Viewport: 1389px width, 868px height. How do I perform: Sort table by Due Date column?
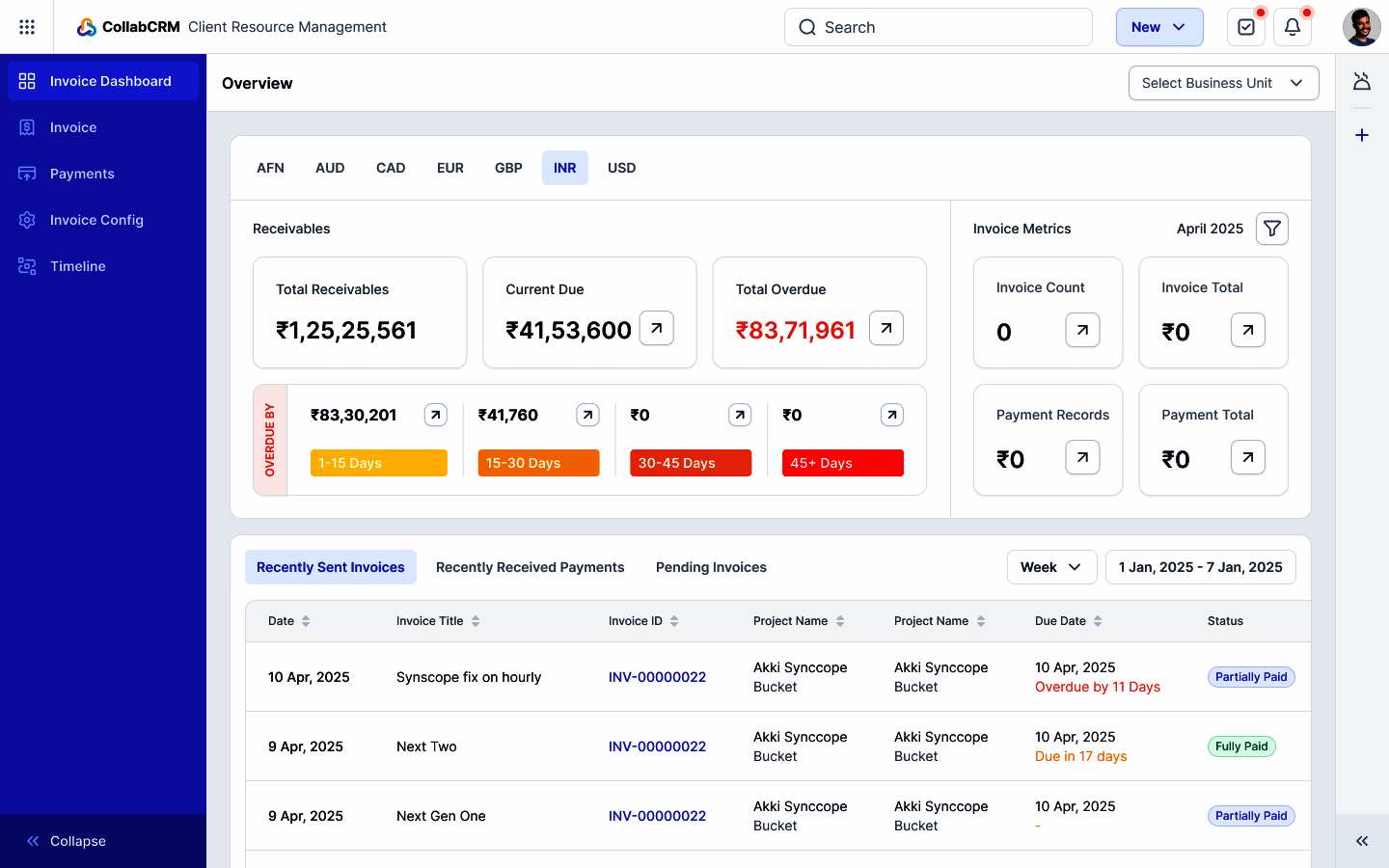1098,621
